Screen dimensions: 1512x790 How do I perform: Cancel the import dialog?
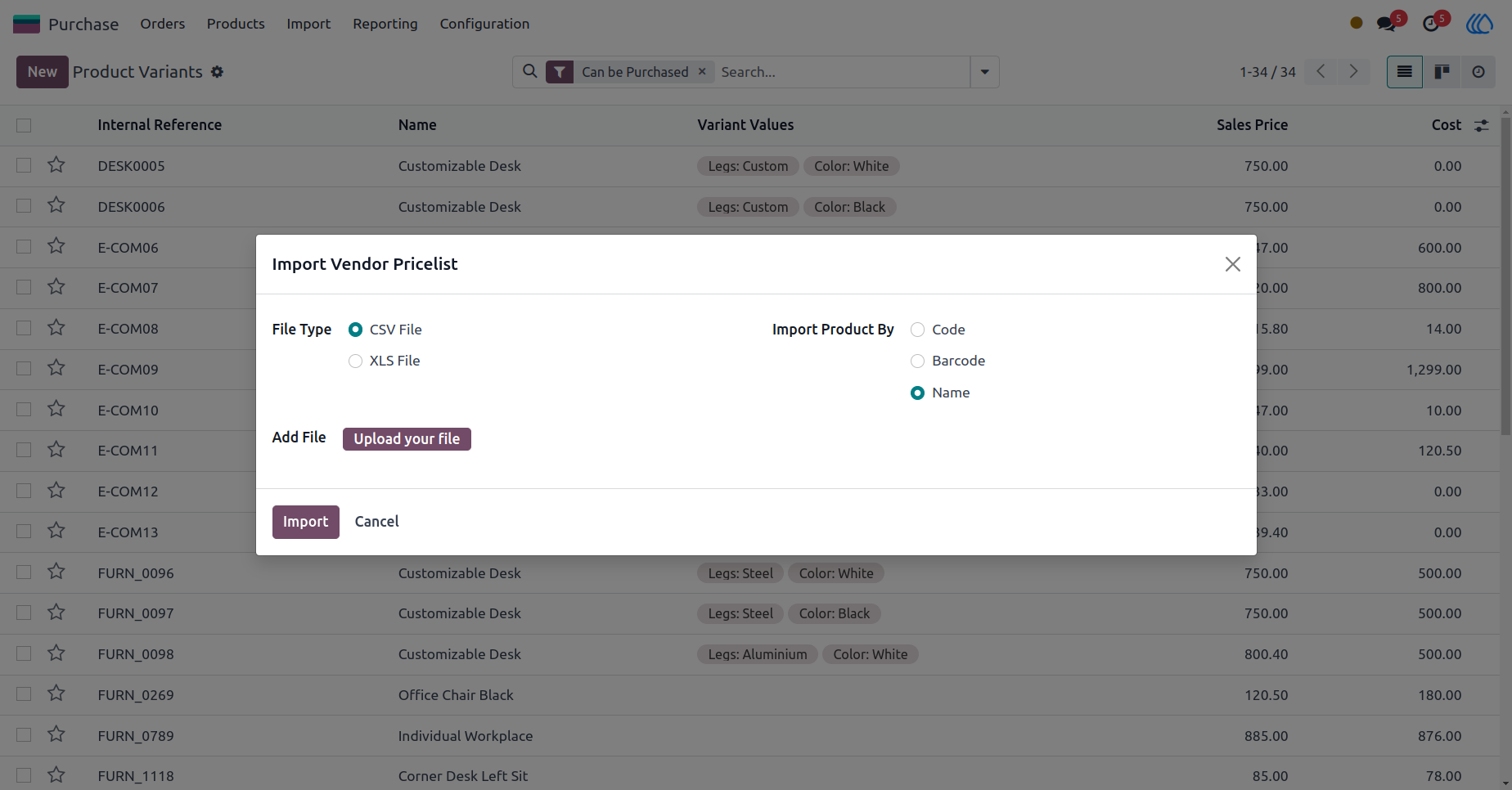[376, 522]
